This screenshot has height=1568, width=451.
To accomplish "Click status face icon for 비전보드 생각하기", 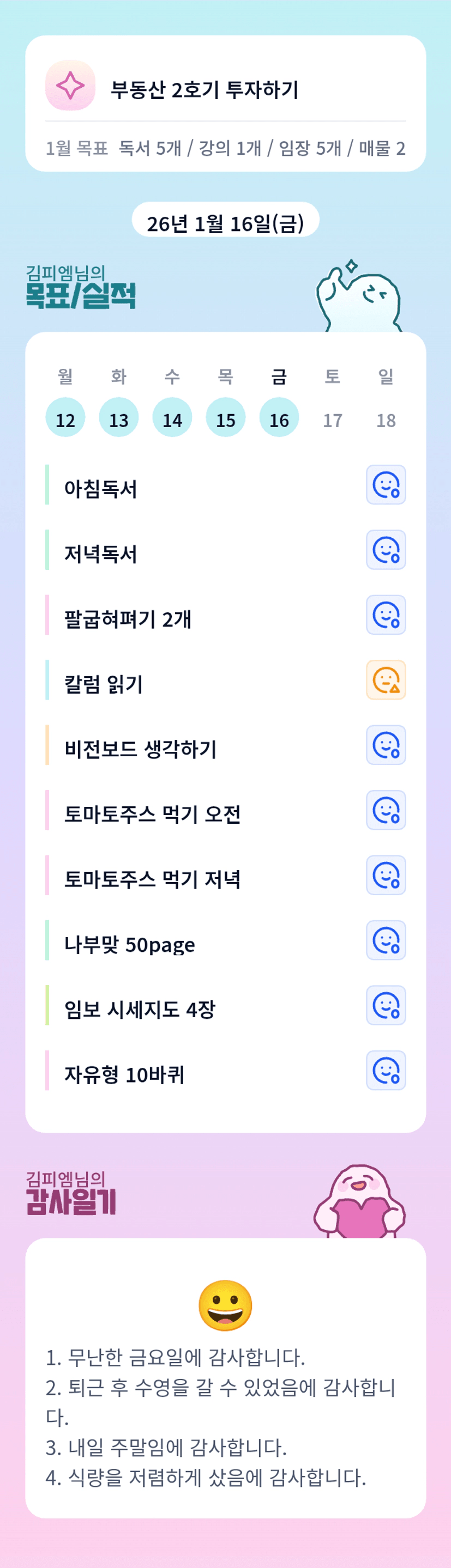I will coord(386,746).
